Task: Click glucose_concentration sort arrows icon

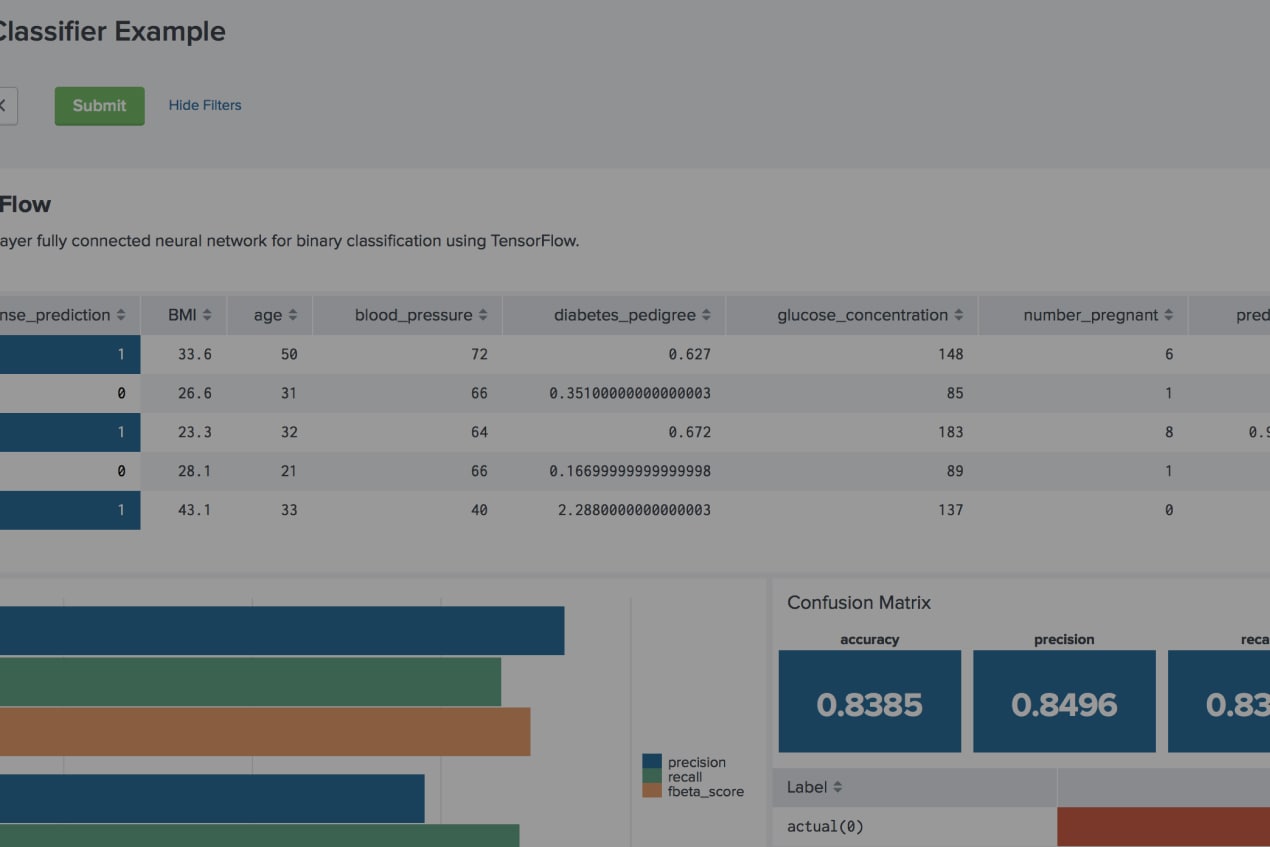Action: [958, 315]
